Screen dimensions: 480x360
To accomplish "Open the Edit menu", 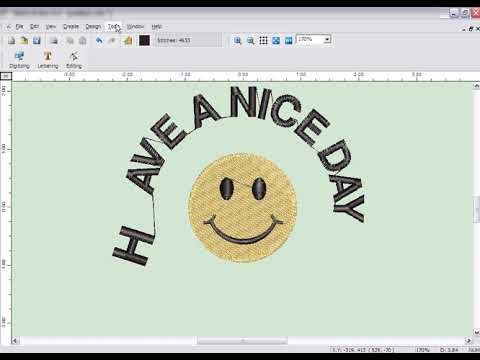I will [x=34, y=26].
